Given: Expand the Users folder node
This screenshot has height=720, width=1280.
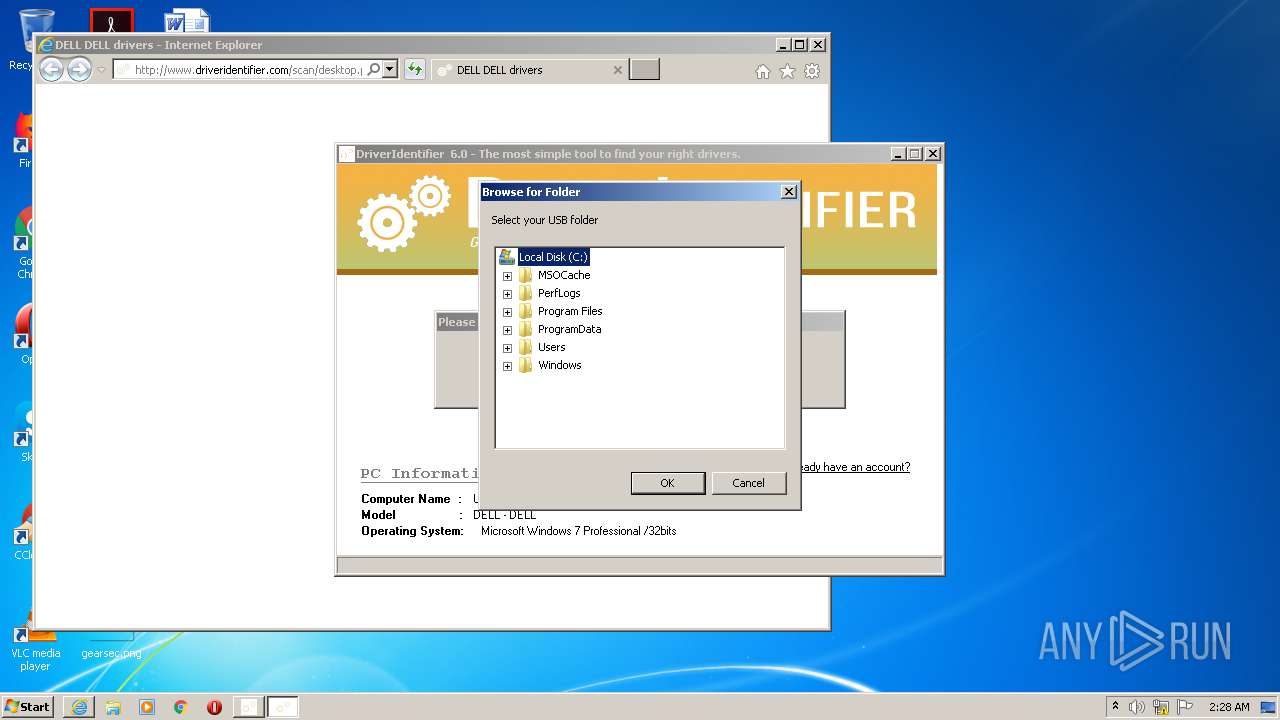Looking at the screenshot, I should (507, 348).
